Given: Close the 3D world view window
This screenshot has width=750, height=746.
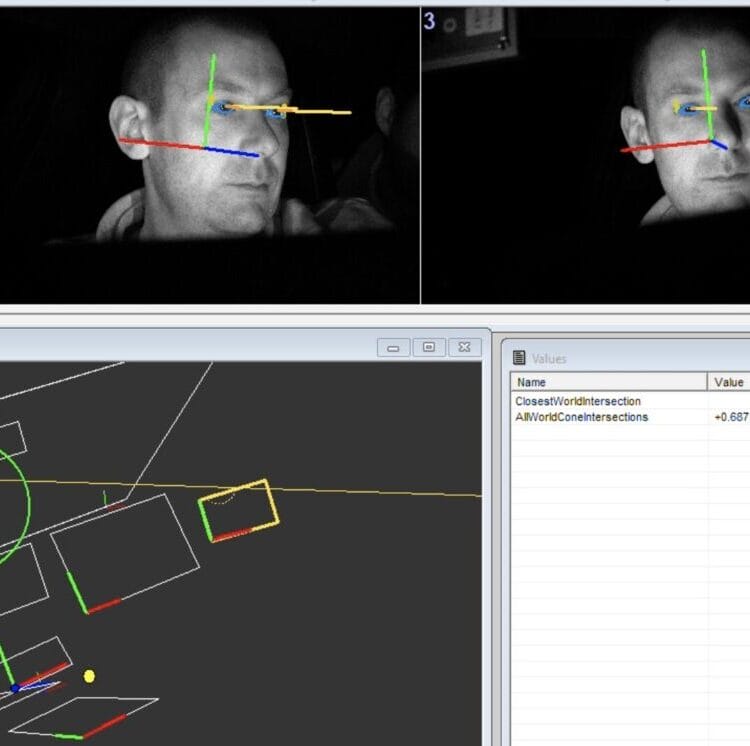Looking at the screenshot, I should [x=463, y=347].
